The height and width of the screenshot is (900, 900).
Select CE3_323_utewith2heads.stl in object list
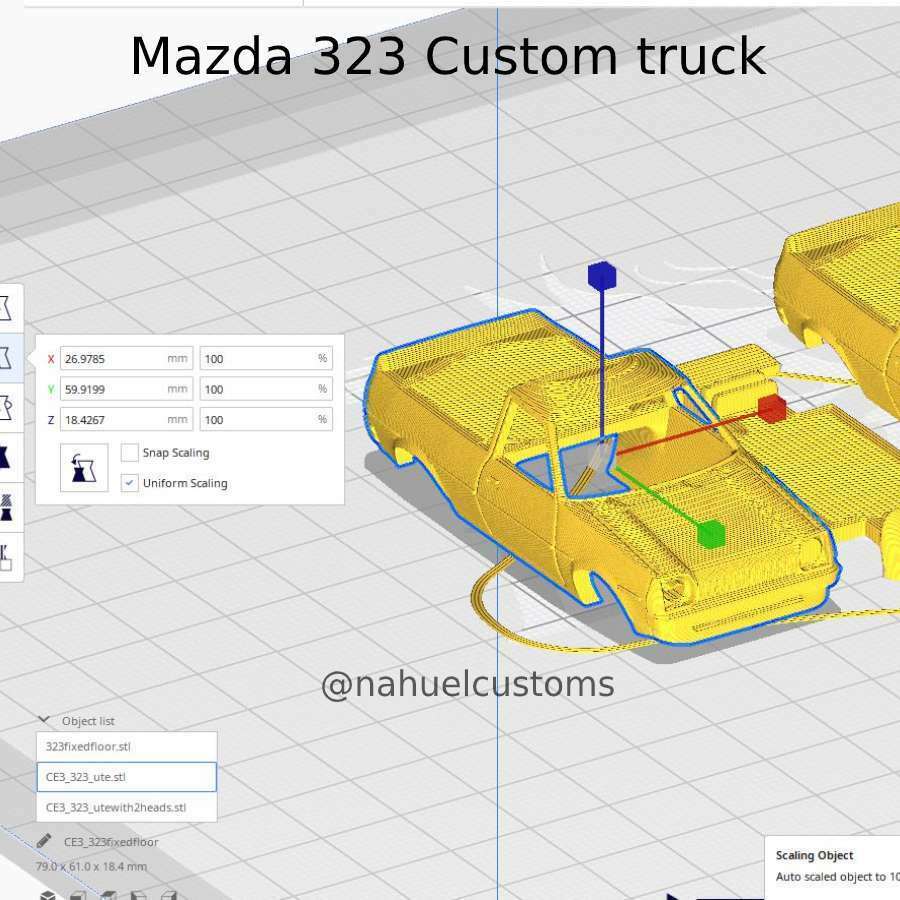click(x=127, y=807)
